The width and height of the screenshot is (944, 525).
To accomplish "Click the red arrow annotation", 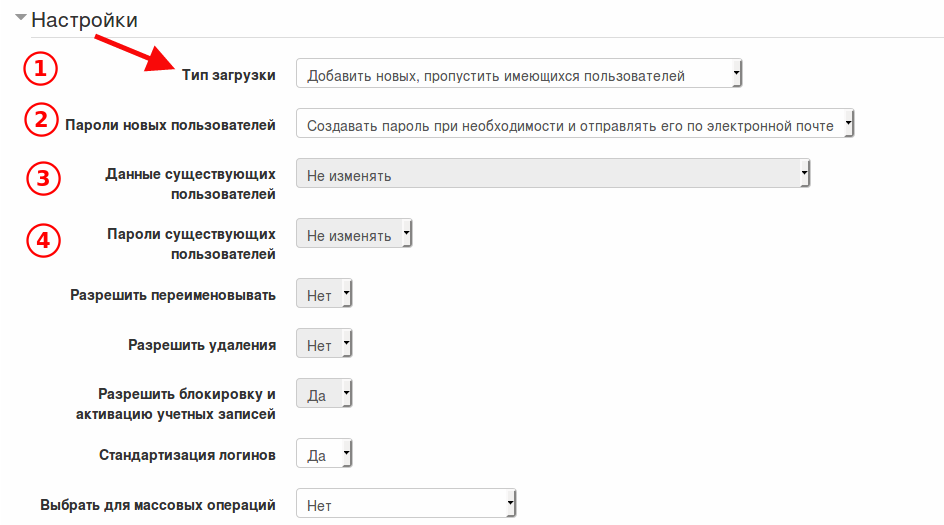I will pyautogui.click(x=134, y=54).
